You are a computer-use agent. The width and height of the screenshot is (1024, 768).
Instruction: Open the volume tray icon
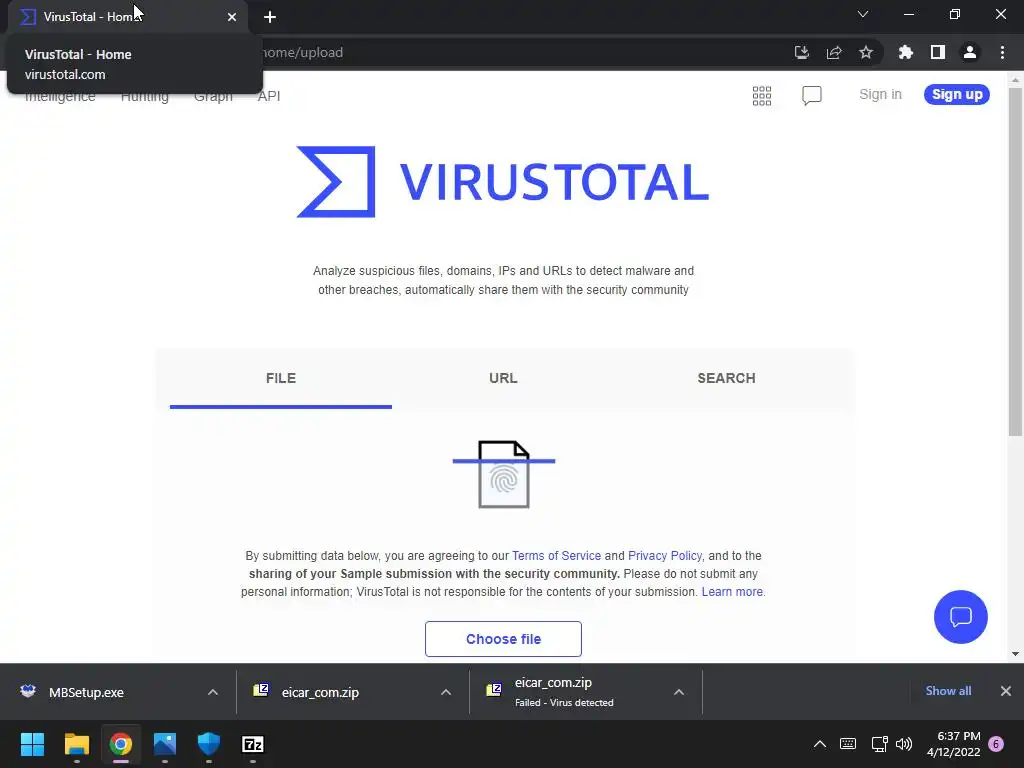coord(904,744)
